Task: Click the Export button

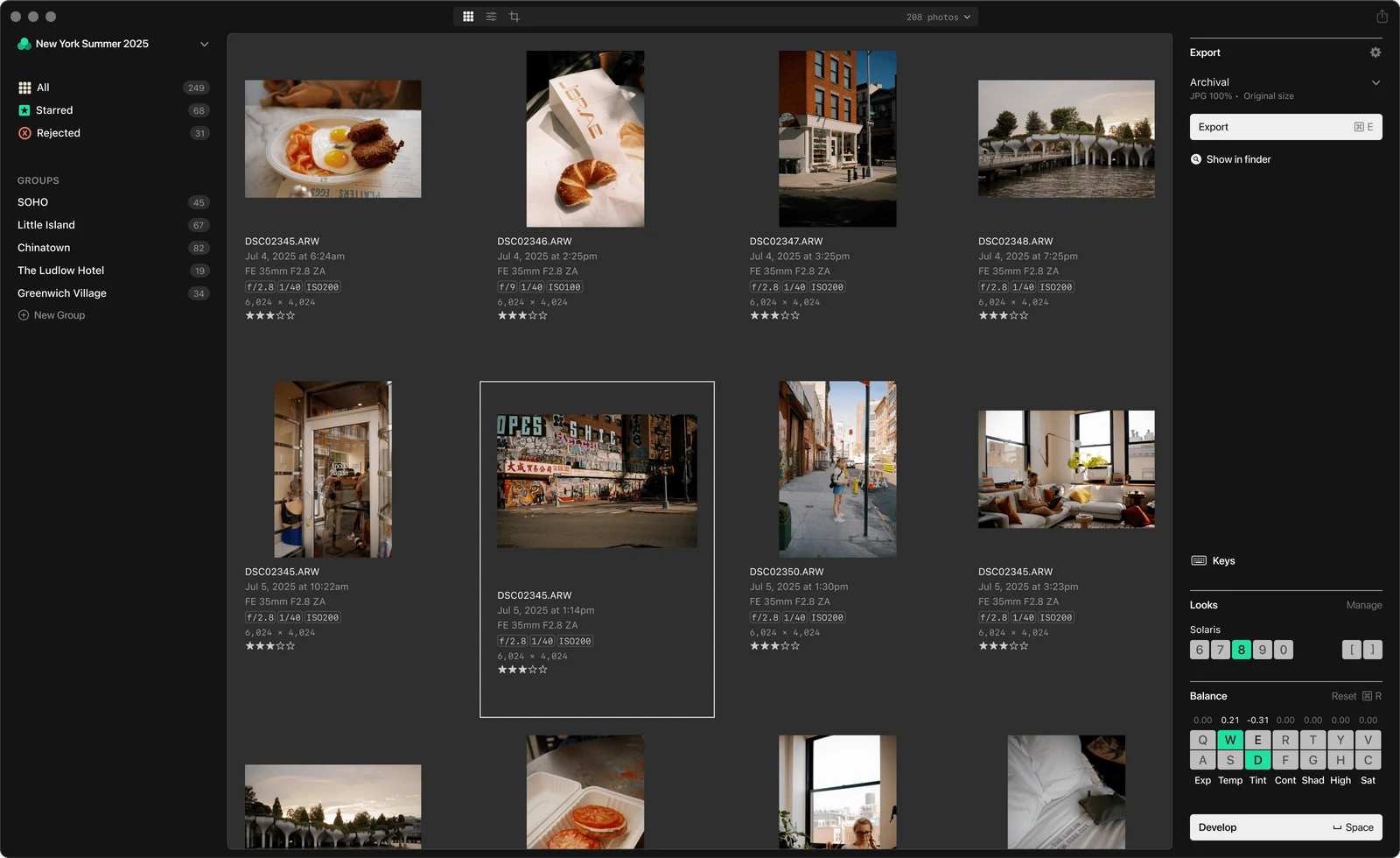Action: click(1285, 127)
